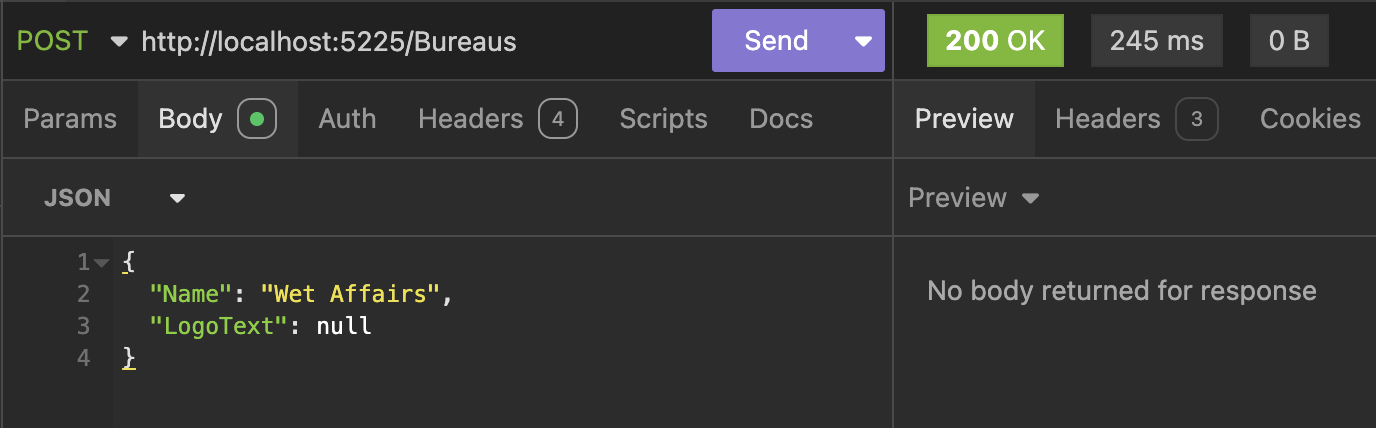Screen dimensions: 1376x428
Task: Select the response Preview tab
Action: (x=964, y=119)
